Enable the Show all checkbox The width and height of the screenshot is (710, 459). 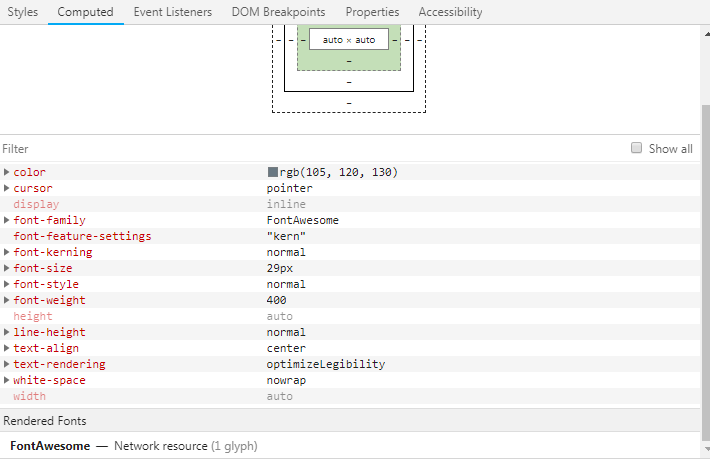pos(636,148)
